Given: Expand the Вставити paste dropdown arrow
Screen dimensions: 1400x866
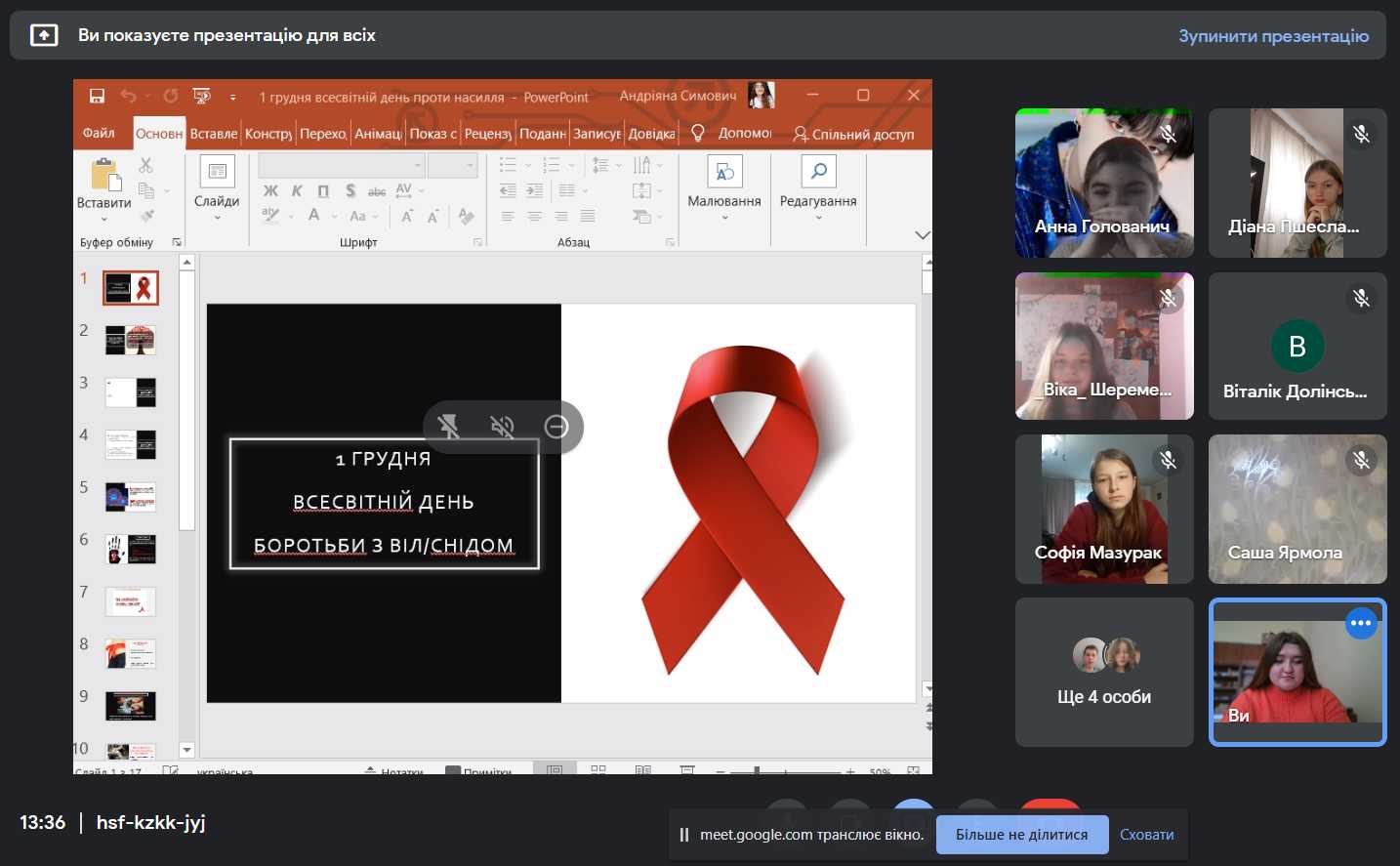Looking at the screenshot, I should [x=103, y=219].
